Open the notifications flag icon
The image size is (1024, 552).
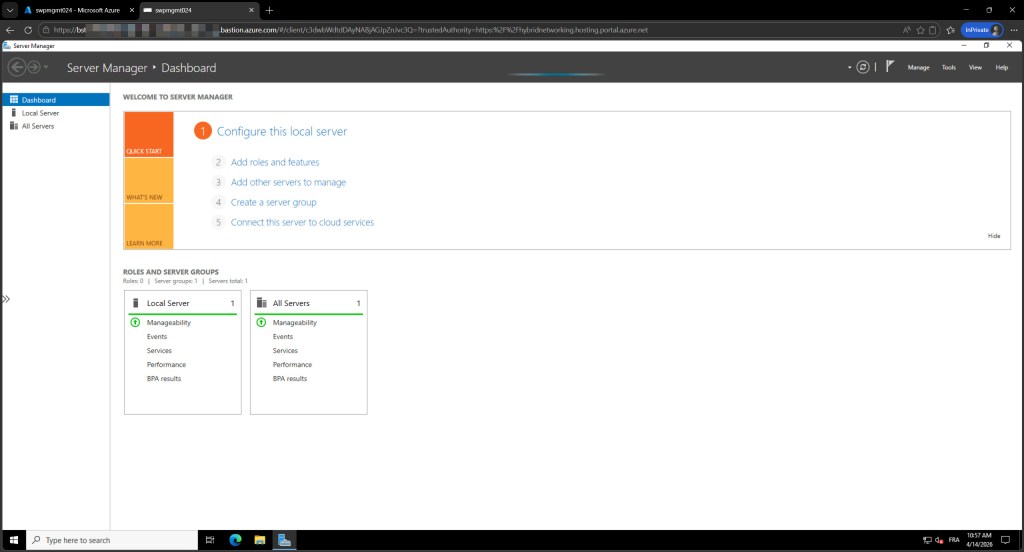(889, 67)
